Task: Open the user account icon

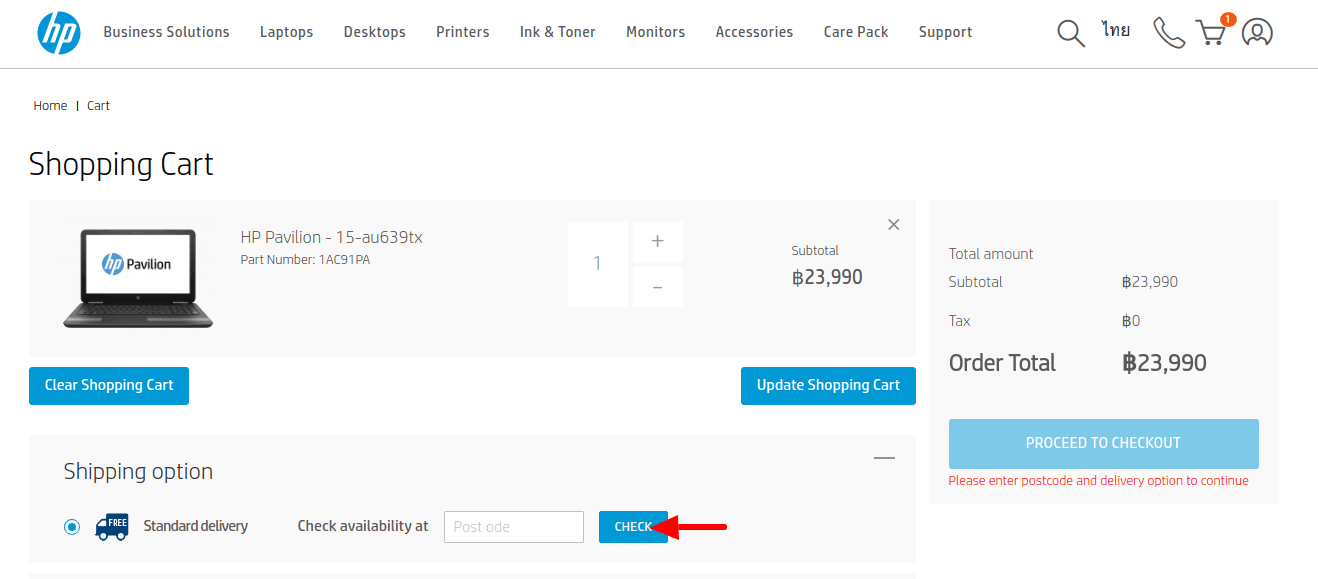Action: point(1257,33)
